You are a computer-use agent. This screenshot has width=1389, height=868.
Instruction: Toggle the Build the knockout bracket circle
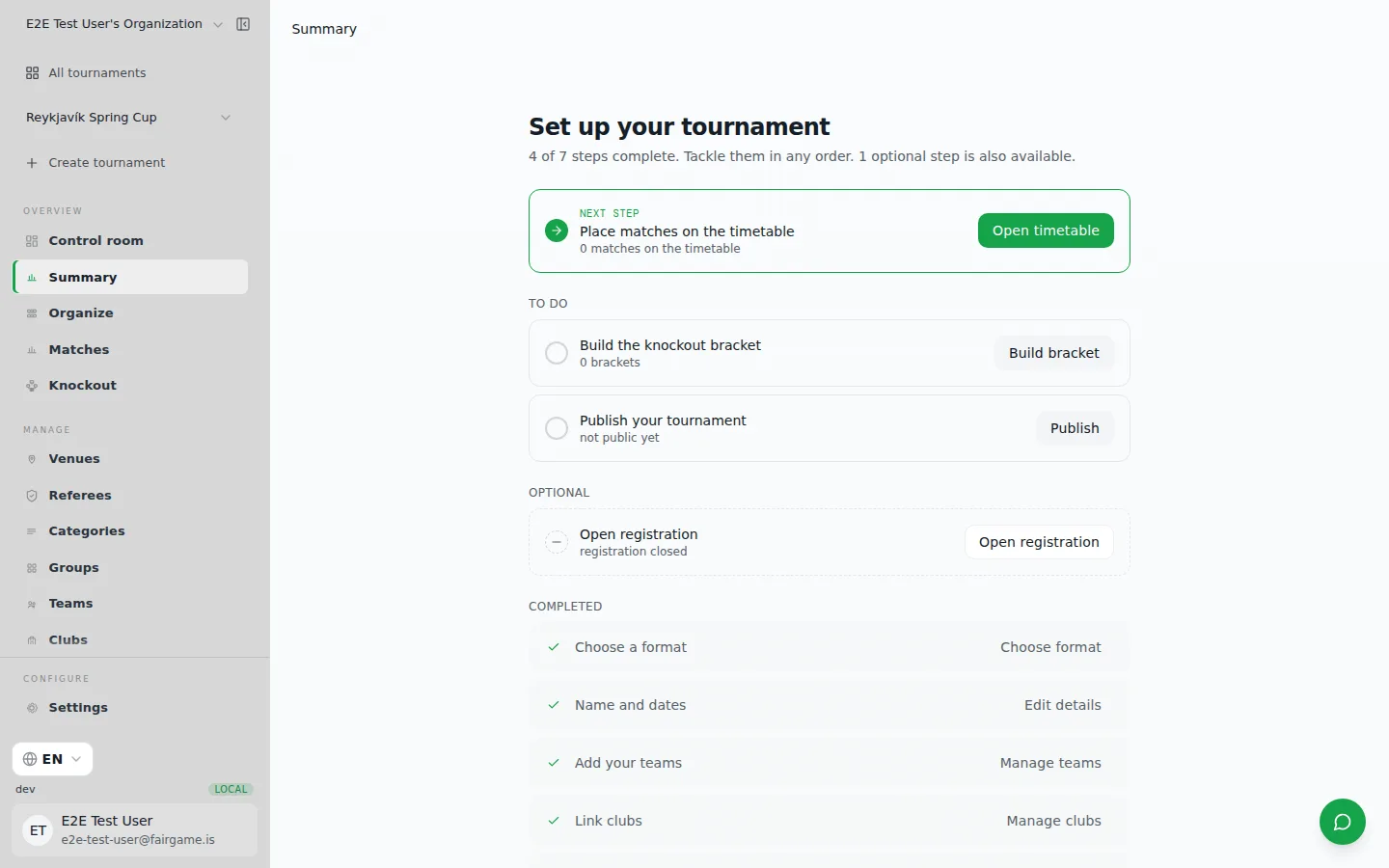point(557,353)
